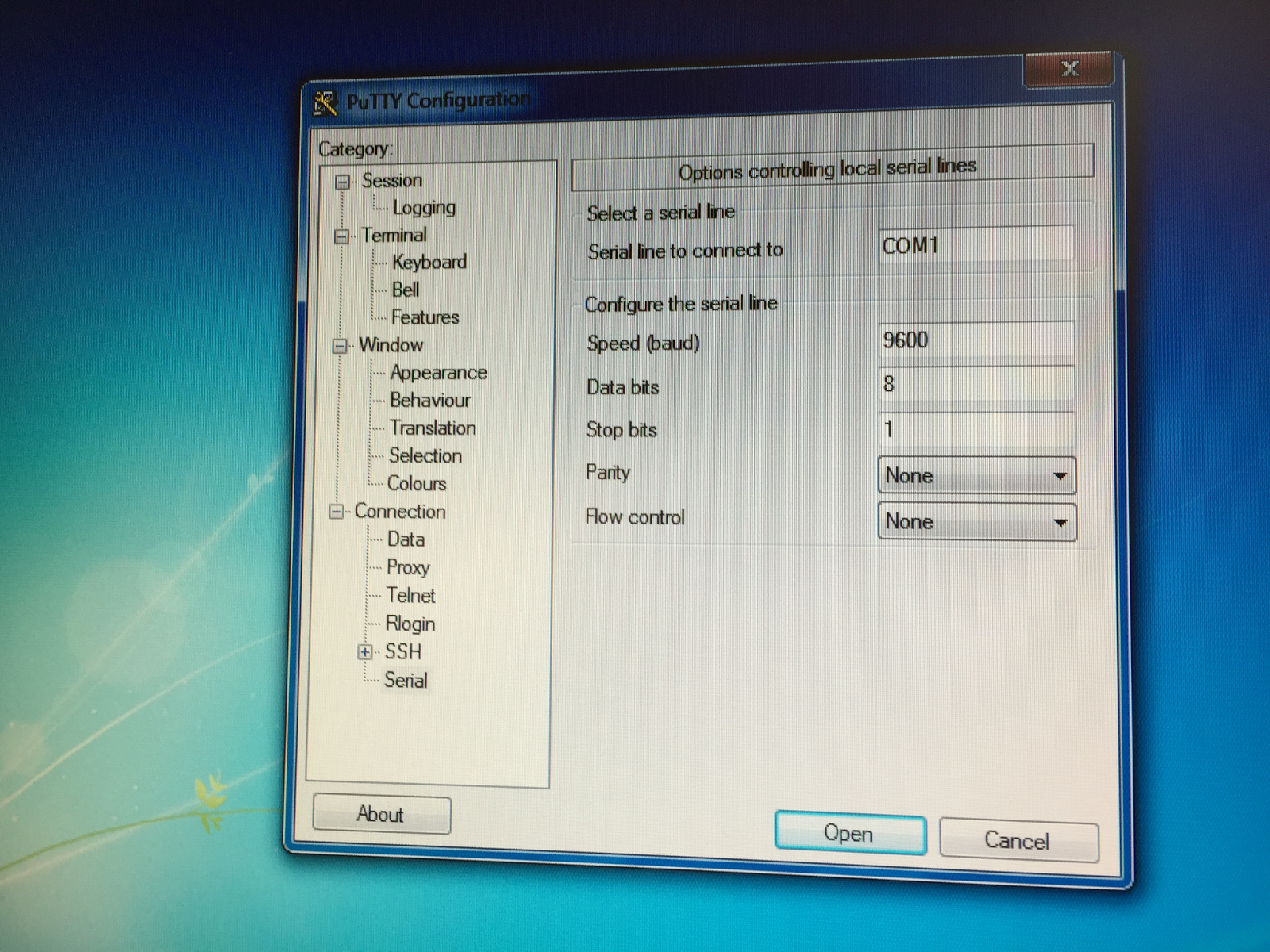Select the Session category
This screenshot has width=1270, height=952.
(x=393, y=180)
